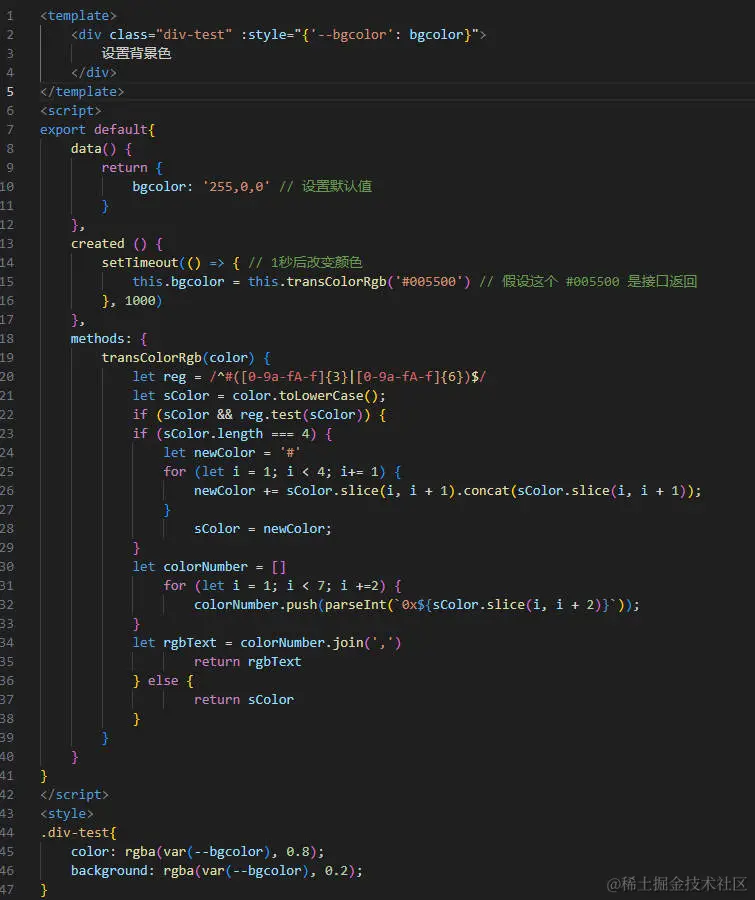755x900 pixels.
Task: Click the '#005500' string argument in transColorRgb
Action: (x=429, y=281)
